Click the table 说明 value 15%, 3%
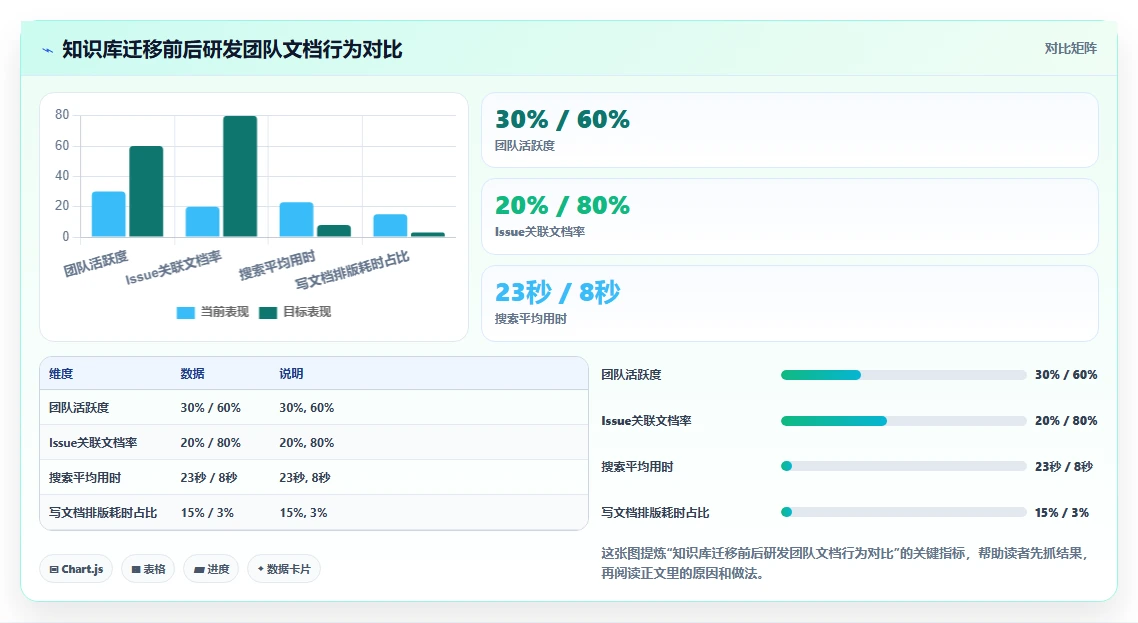The width and height of the screenshot is (1138, 623). point(303,513)
